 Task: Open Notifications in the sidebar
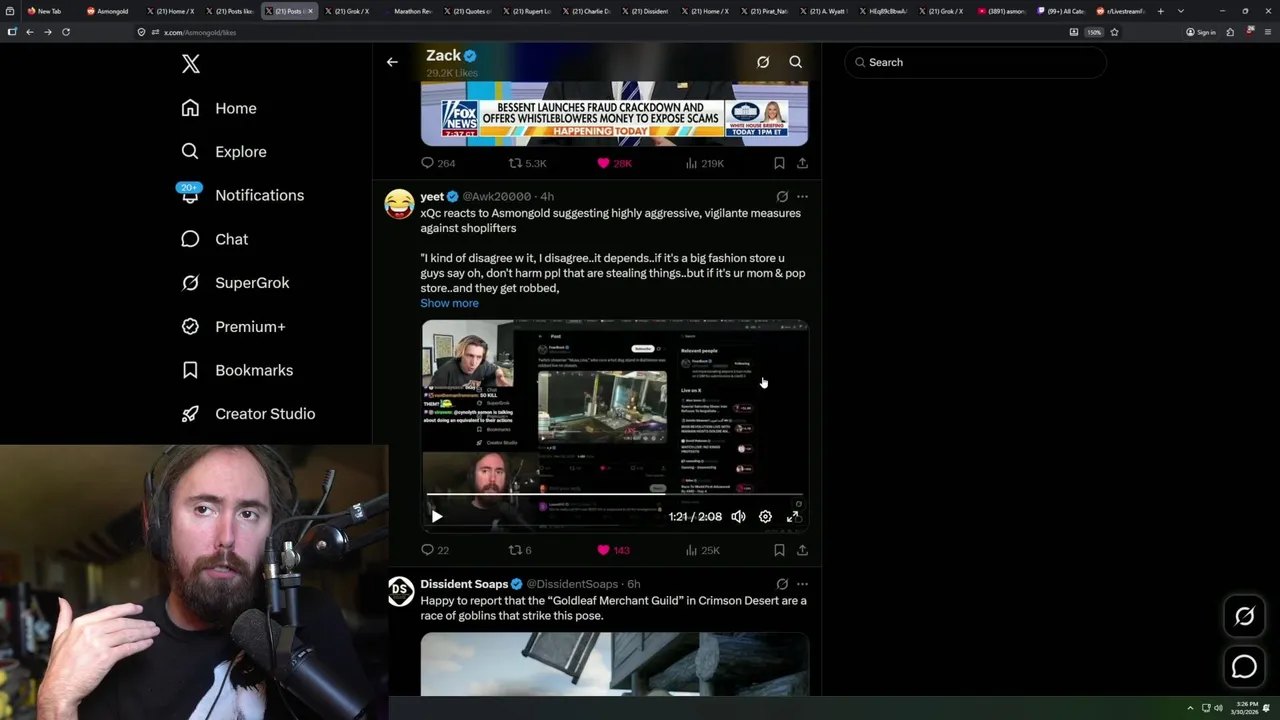pos(241,195)
